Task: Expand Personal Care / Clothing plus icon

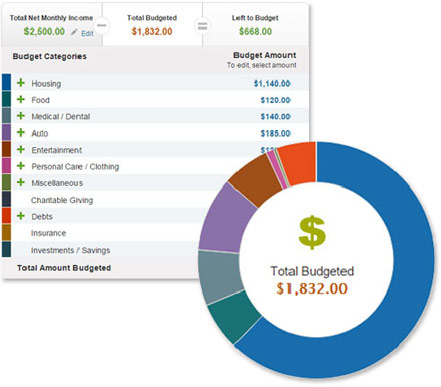Action: pos(21,166)
